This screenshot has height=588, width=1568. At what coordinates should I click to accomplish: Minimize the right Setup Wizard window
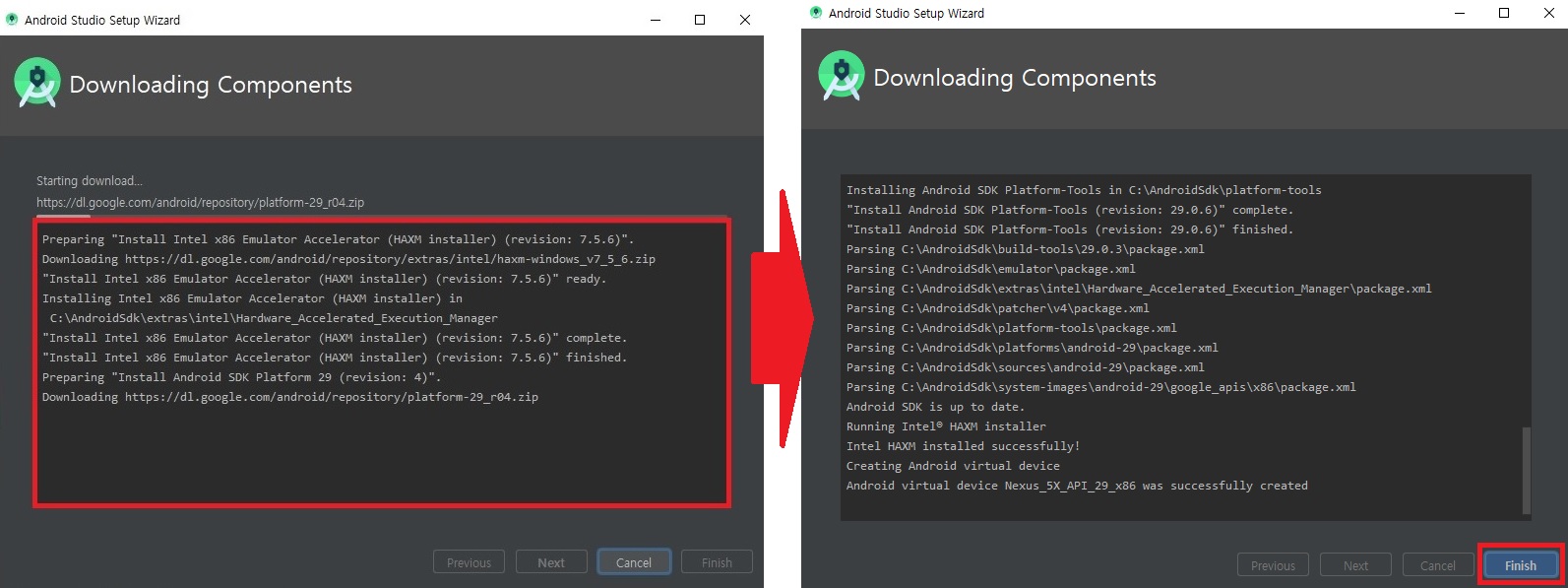click(1460, 13)
